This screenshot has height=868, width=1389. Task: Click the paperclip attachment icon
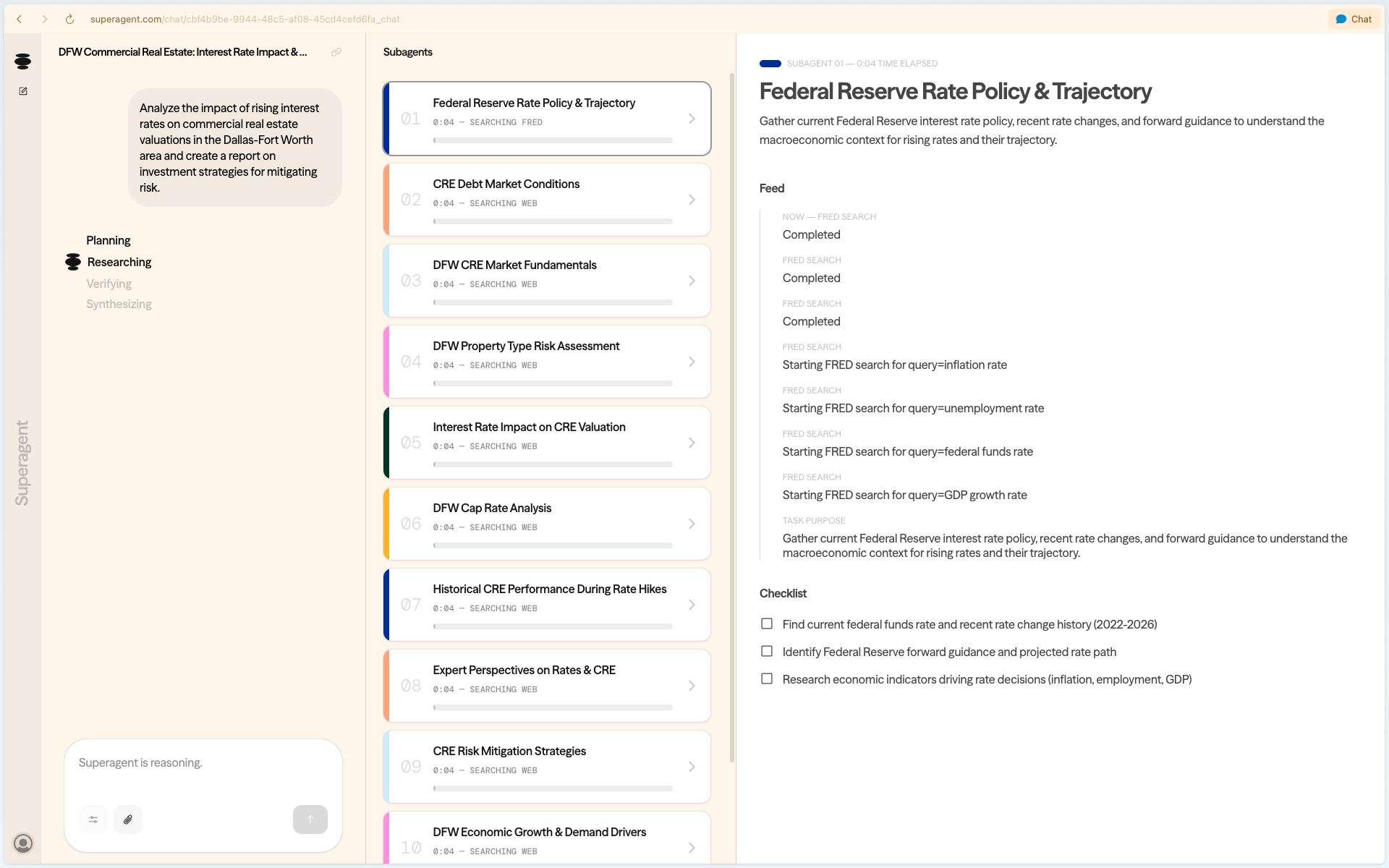[x=128, y=820]
